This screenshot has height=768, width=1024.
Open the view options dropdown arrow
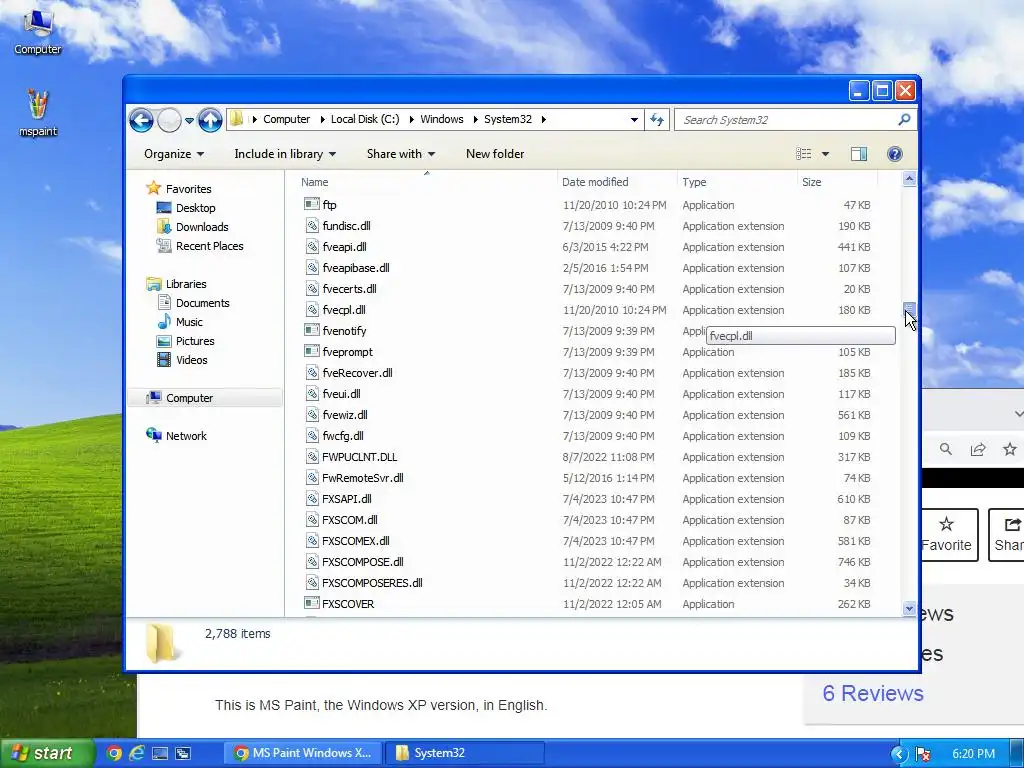pyautogui.click(x=825, y=154)
